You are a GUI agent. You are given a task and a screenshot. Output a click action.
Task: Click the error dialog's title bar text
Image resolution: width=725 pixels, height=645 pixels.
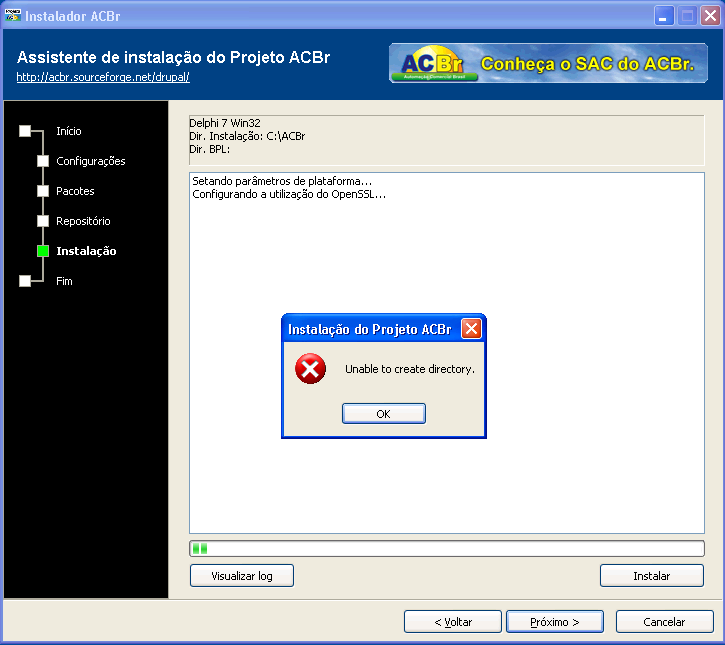[x=369, y=329]
